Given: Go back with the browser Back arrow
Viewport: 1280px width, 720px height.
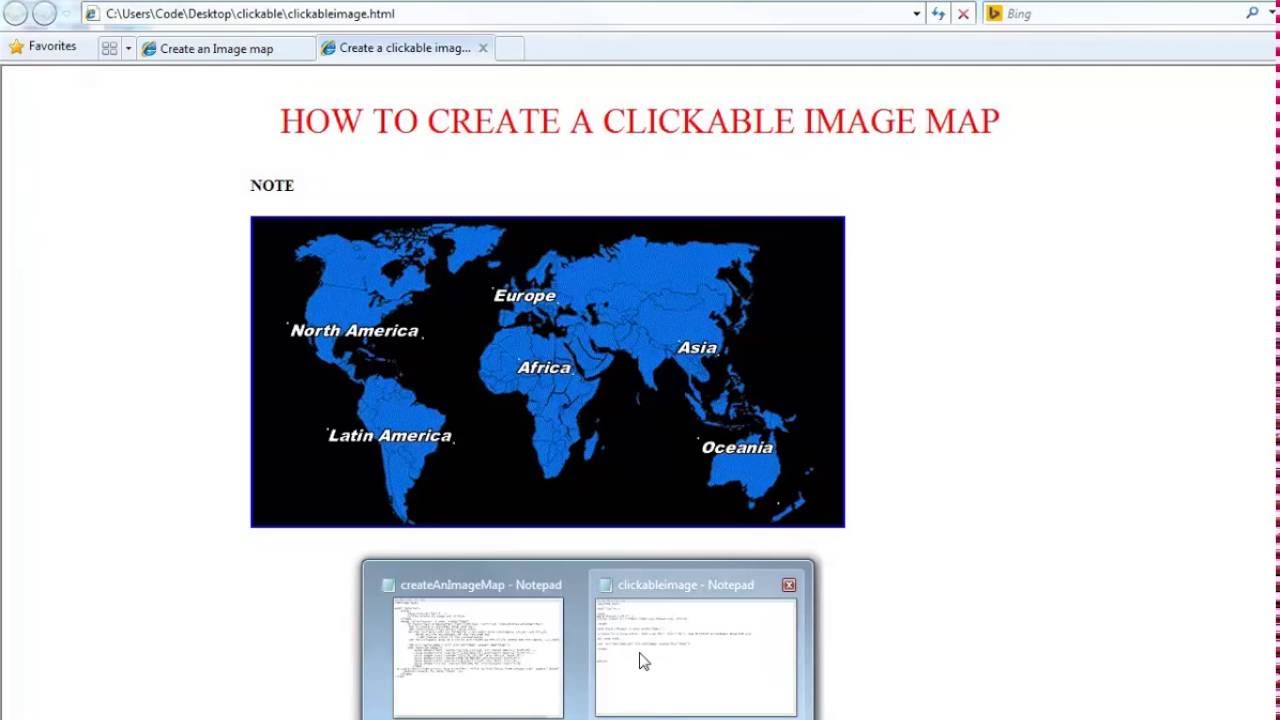Looking at the screenshot, I should coord(15,14).
